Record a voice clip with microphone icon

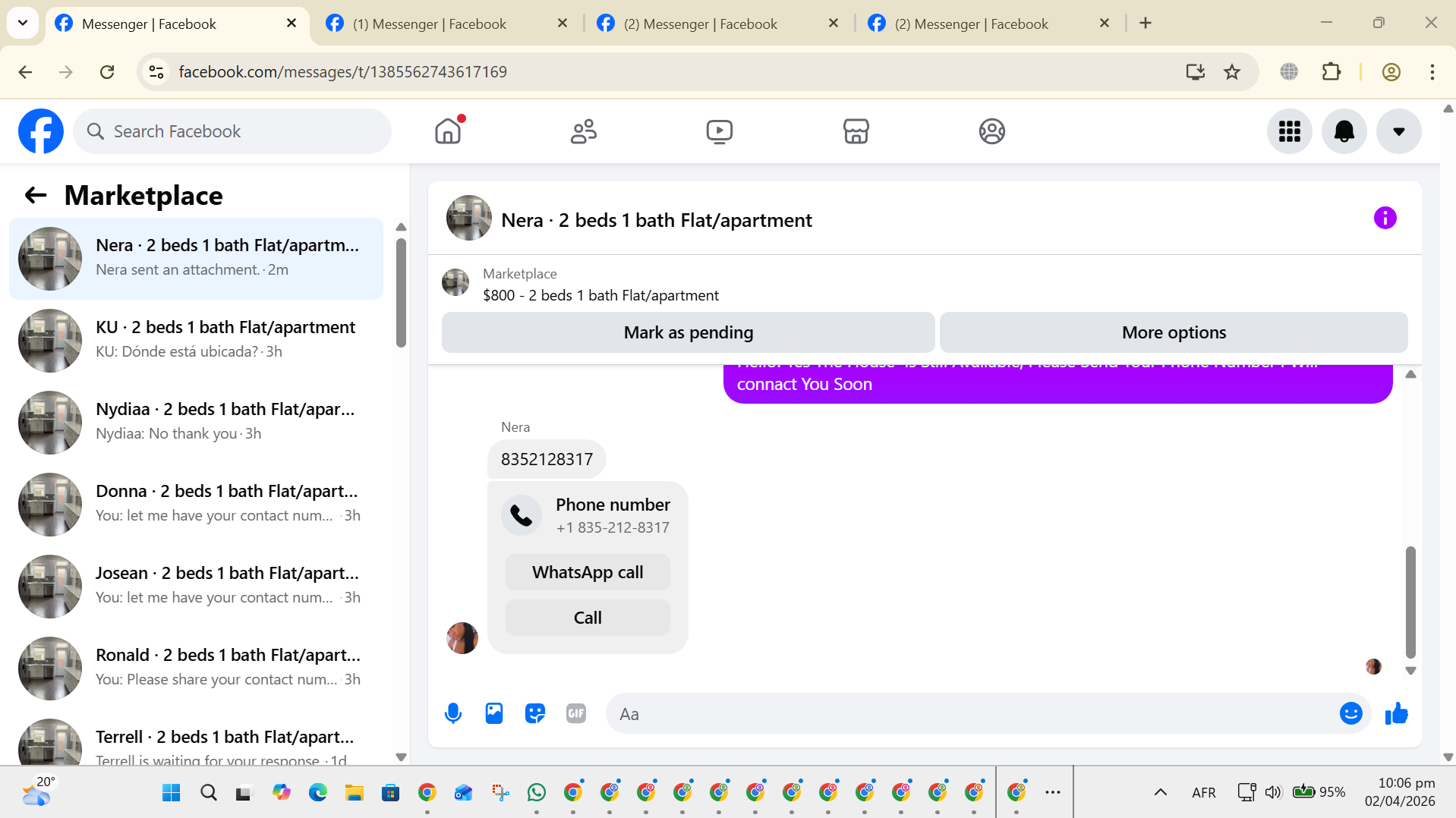pyautogui.click(x=453, y=713)
